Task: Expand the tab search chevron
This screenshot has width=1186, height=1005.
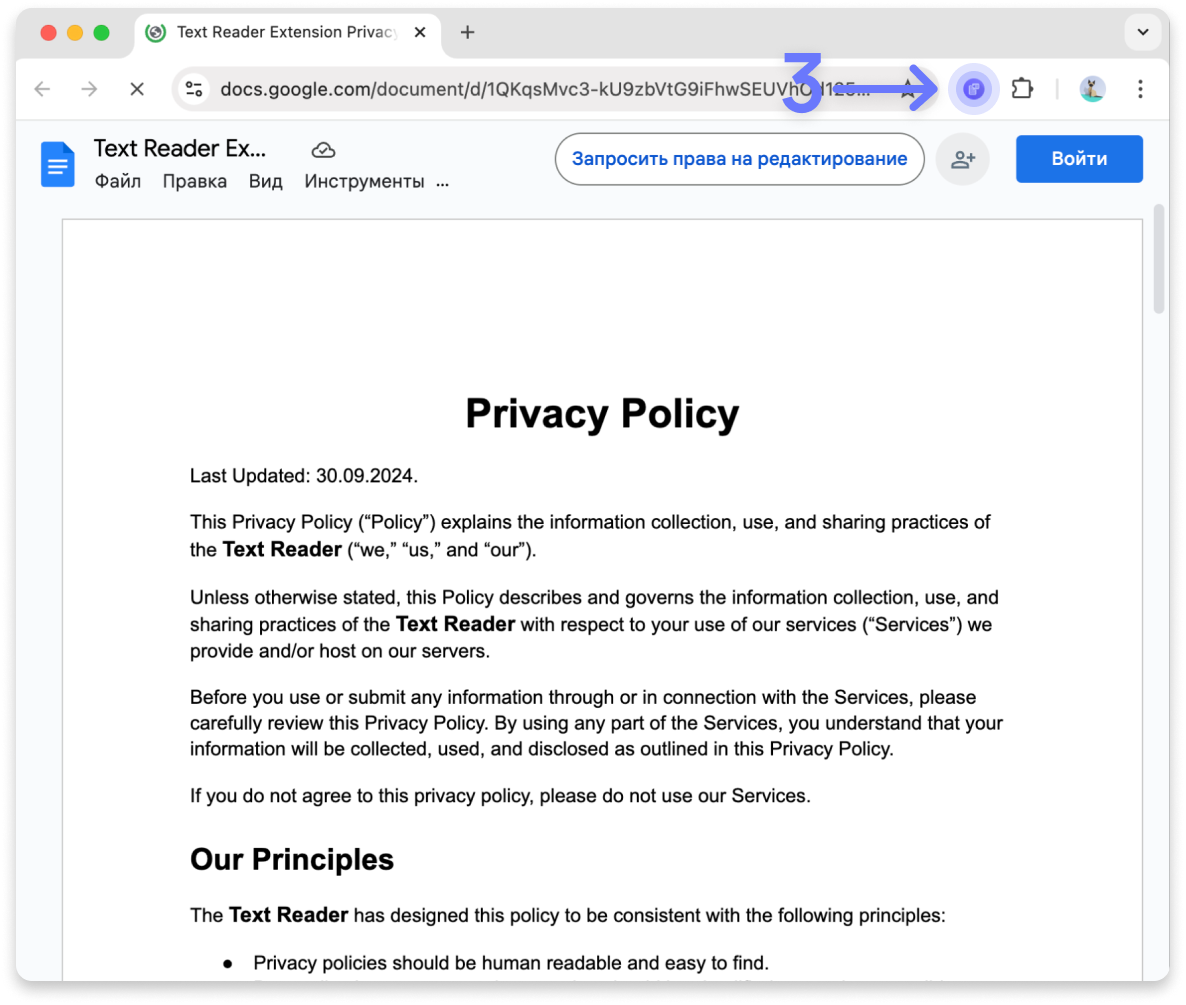Action: [x=1142, y=33]
